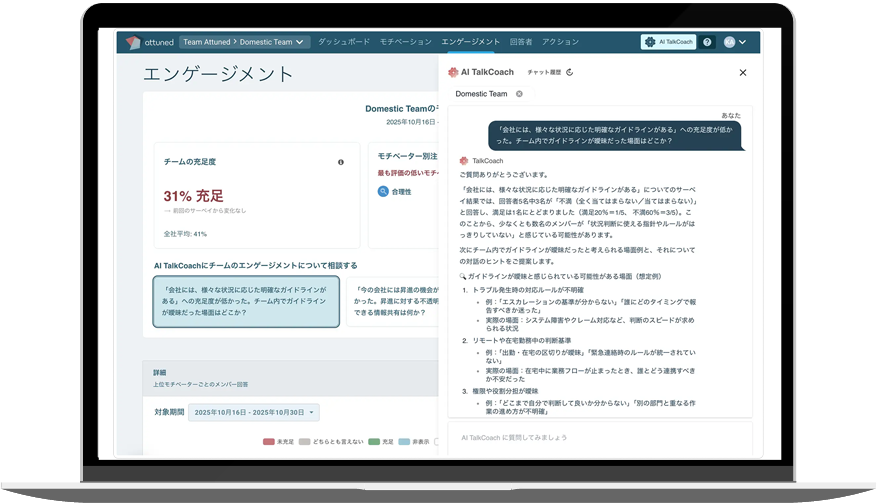Viewport: 877px width, 503px height.
Task: Select the エンゲージメント tab
Action: [x=470, y=42]
